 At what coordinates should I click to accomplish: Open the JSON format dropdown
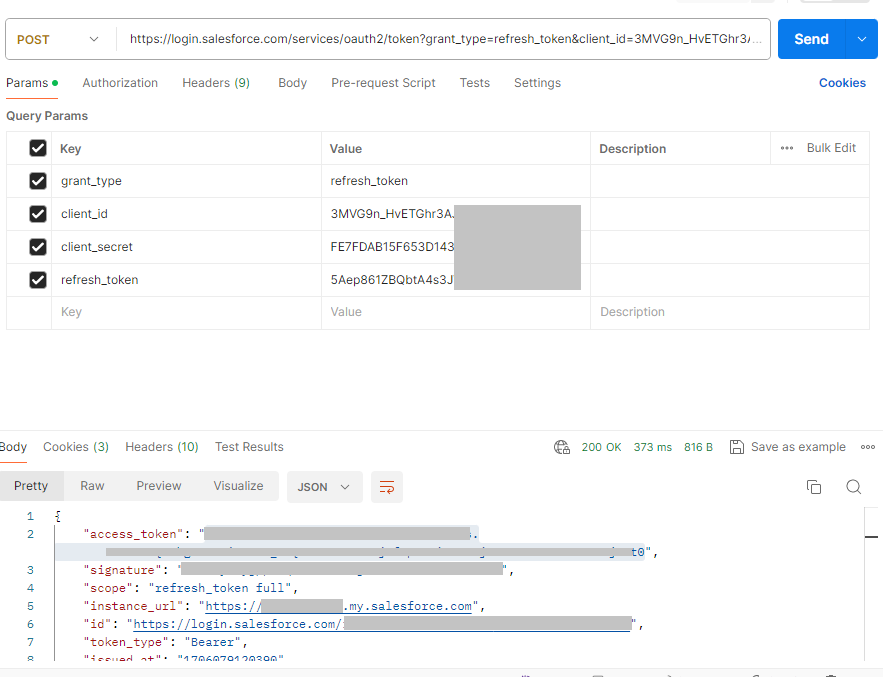[324, 487]
